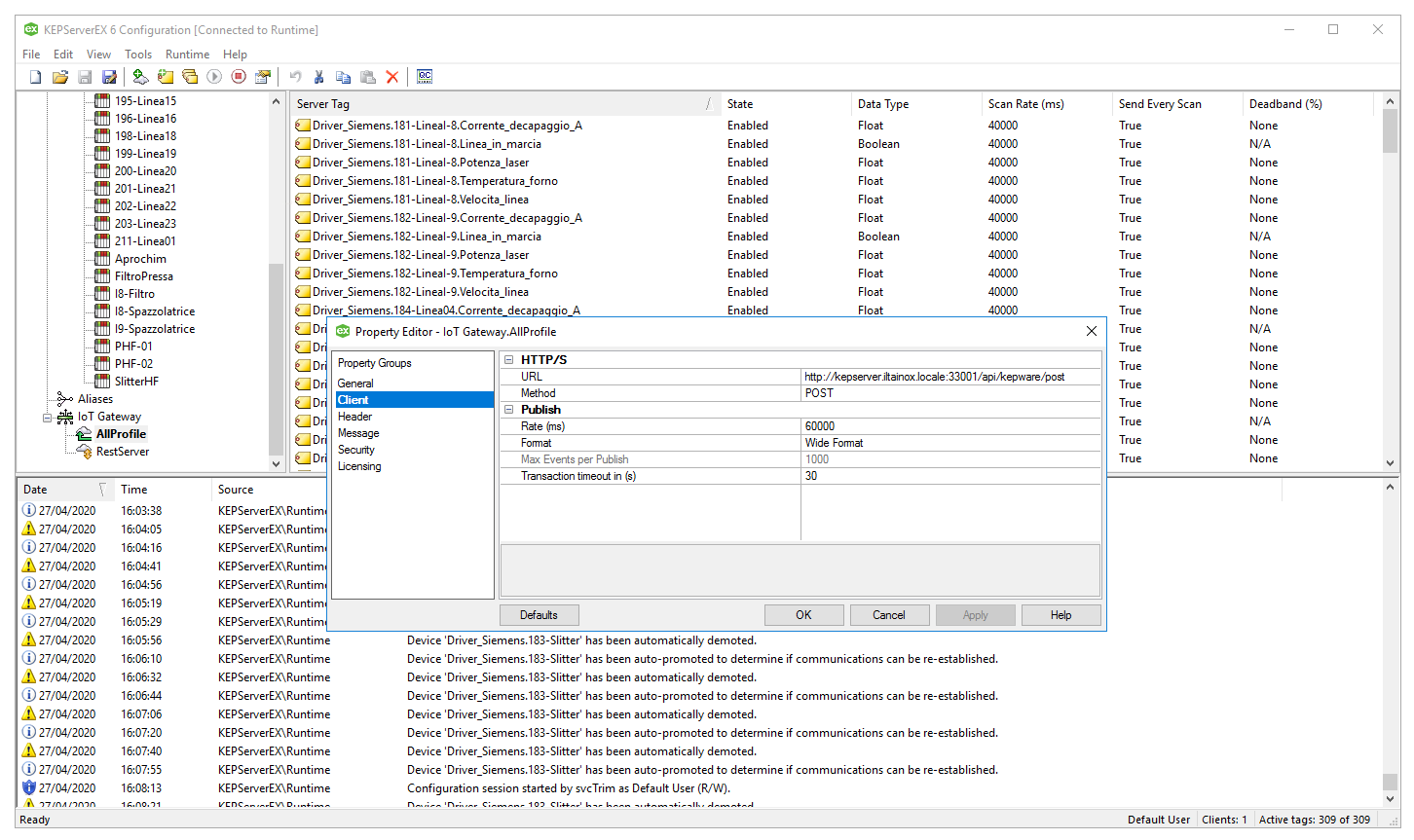Click the New Channel toolbar icon

[x=140, y=77]
